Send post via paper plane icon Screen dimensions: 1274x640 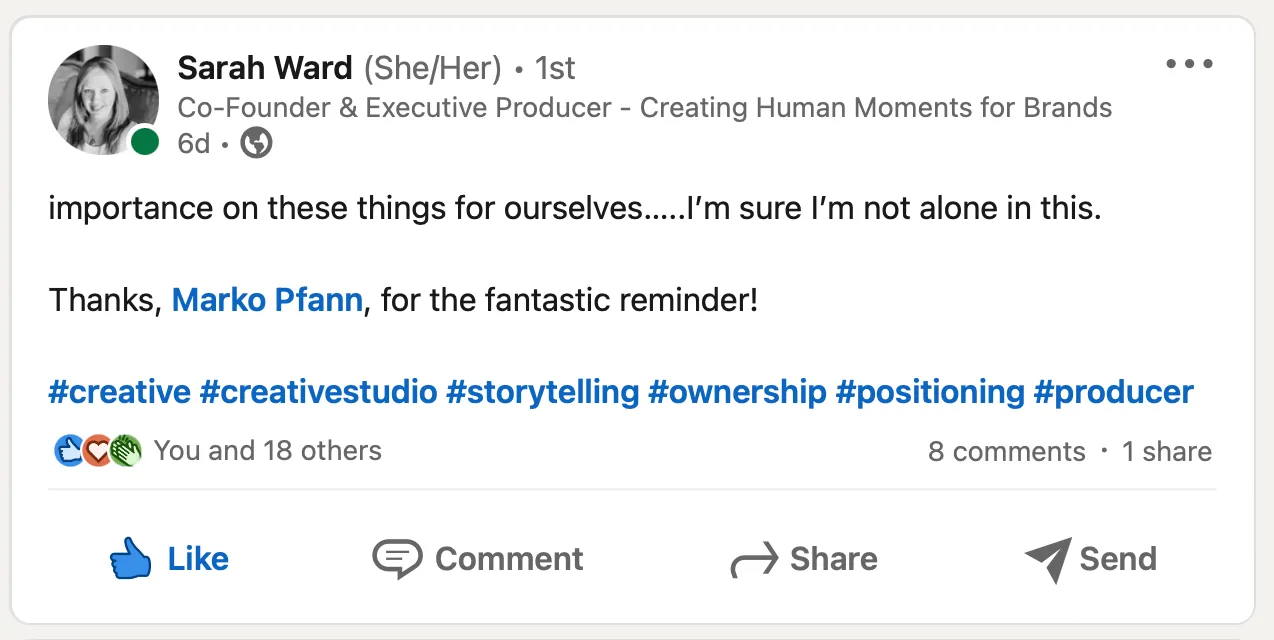[1090, 559]
